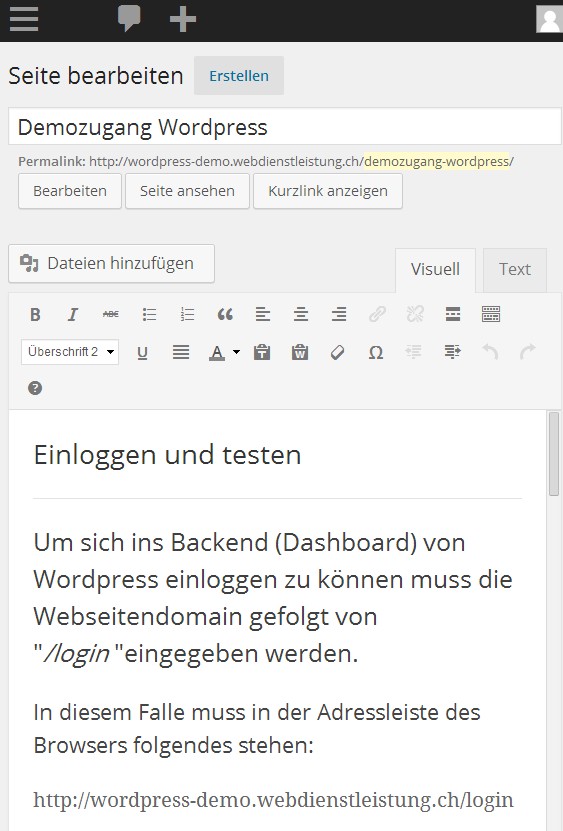Click the Seite ansehen button
This screenshot has width=563, height=831.
point(187,191)
